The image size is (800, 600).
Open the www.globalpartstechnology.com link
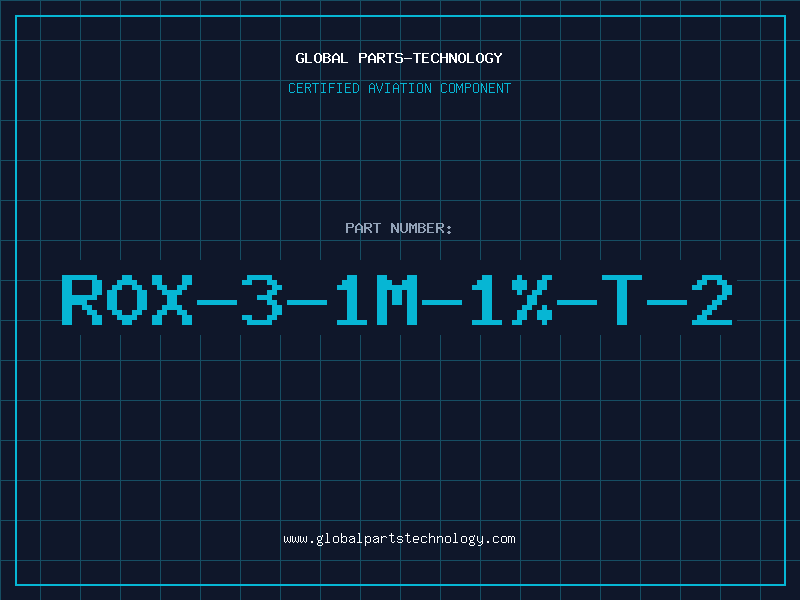pyautogui.click(x=399, y=539)
